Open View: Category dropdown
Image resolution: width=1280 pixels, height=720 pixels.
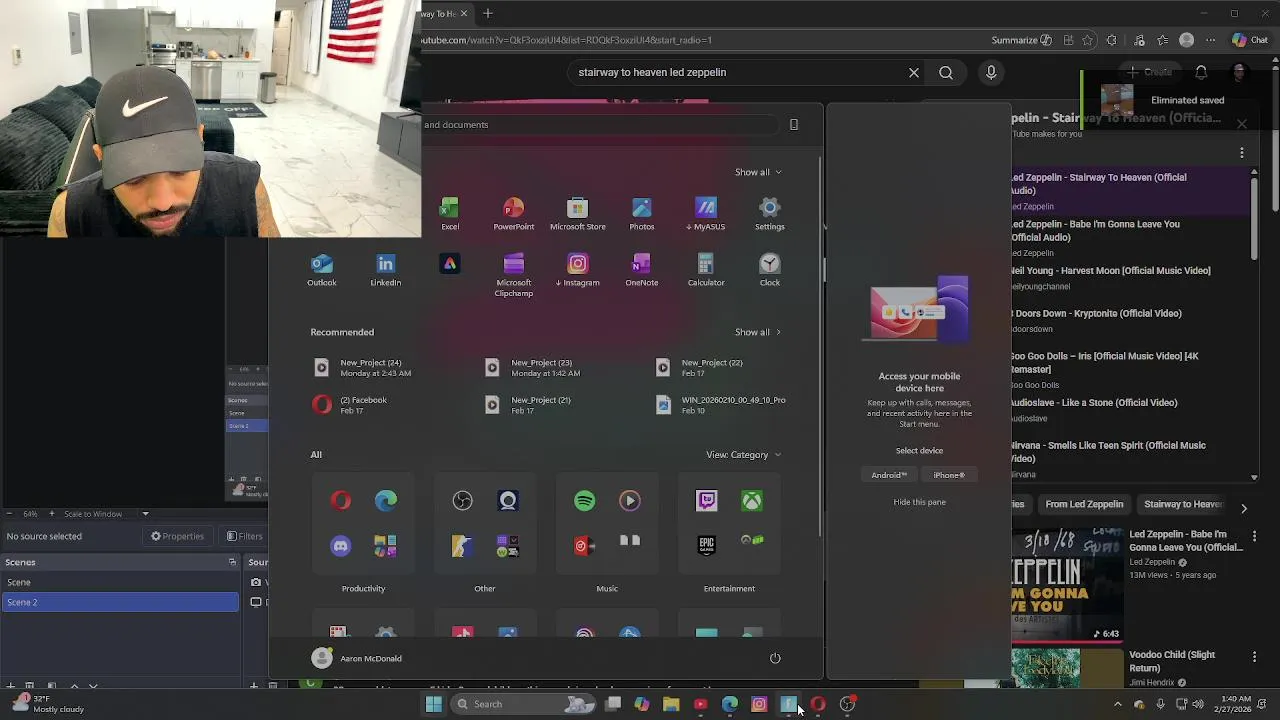tap(743, 455)
